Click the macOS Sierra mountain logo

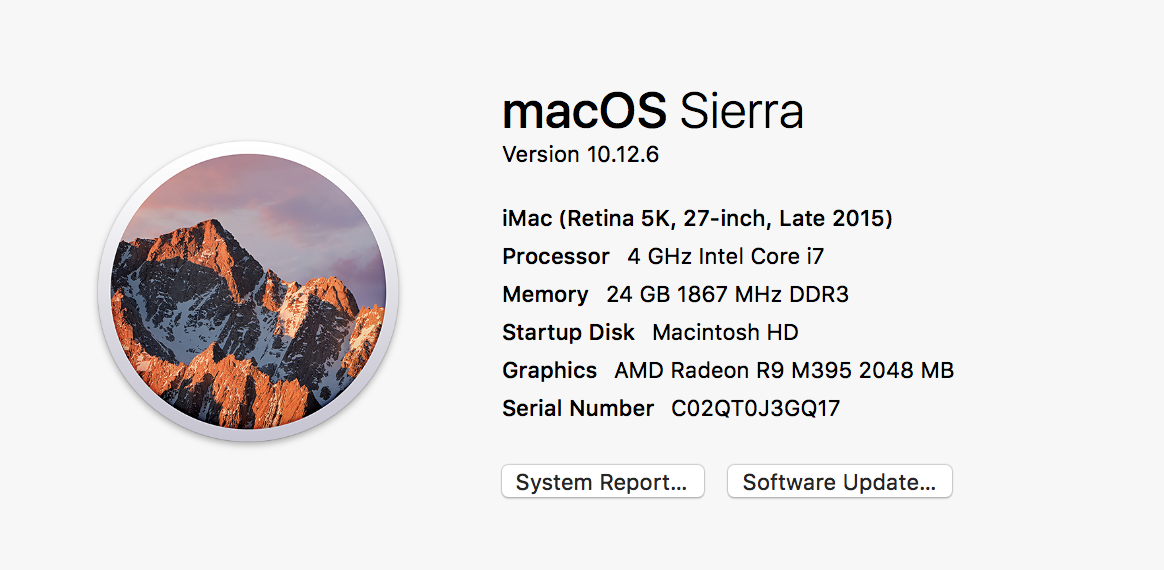[248, 291]
